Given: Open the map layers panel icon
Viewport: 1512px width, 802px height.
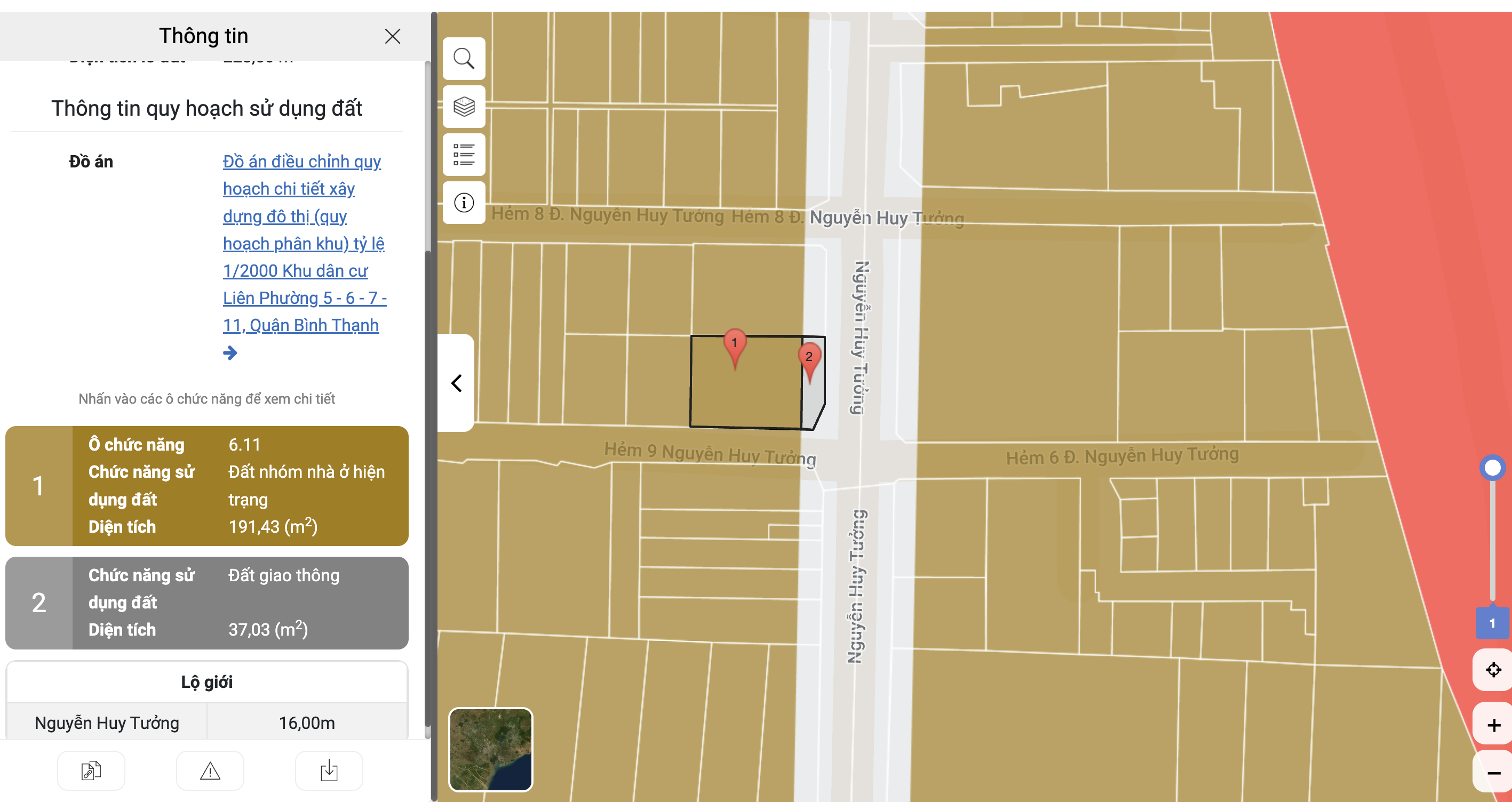Looking at the screenshot, I should pos(464,107).
